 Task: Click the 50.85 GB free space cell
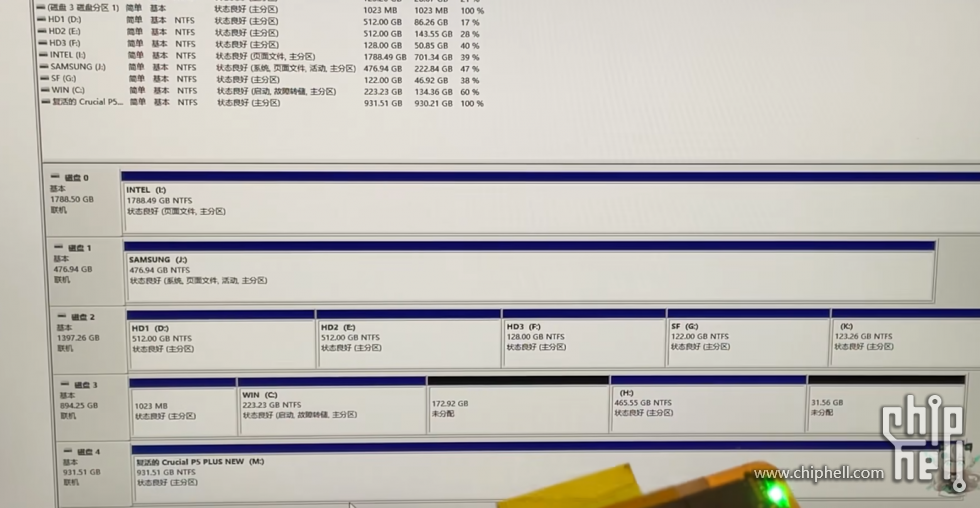(431, 46)
